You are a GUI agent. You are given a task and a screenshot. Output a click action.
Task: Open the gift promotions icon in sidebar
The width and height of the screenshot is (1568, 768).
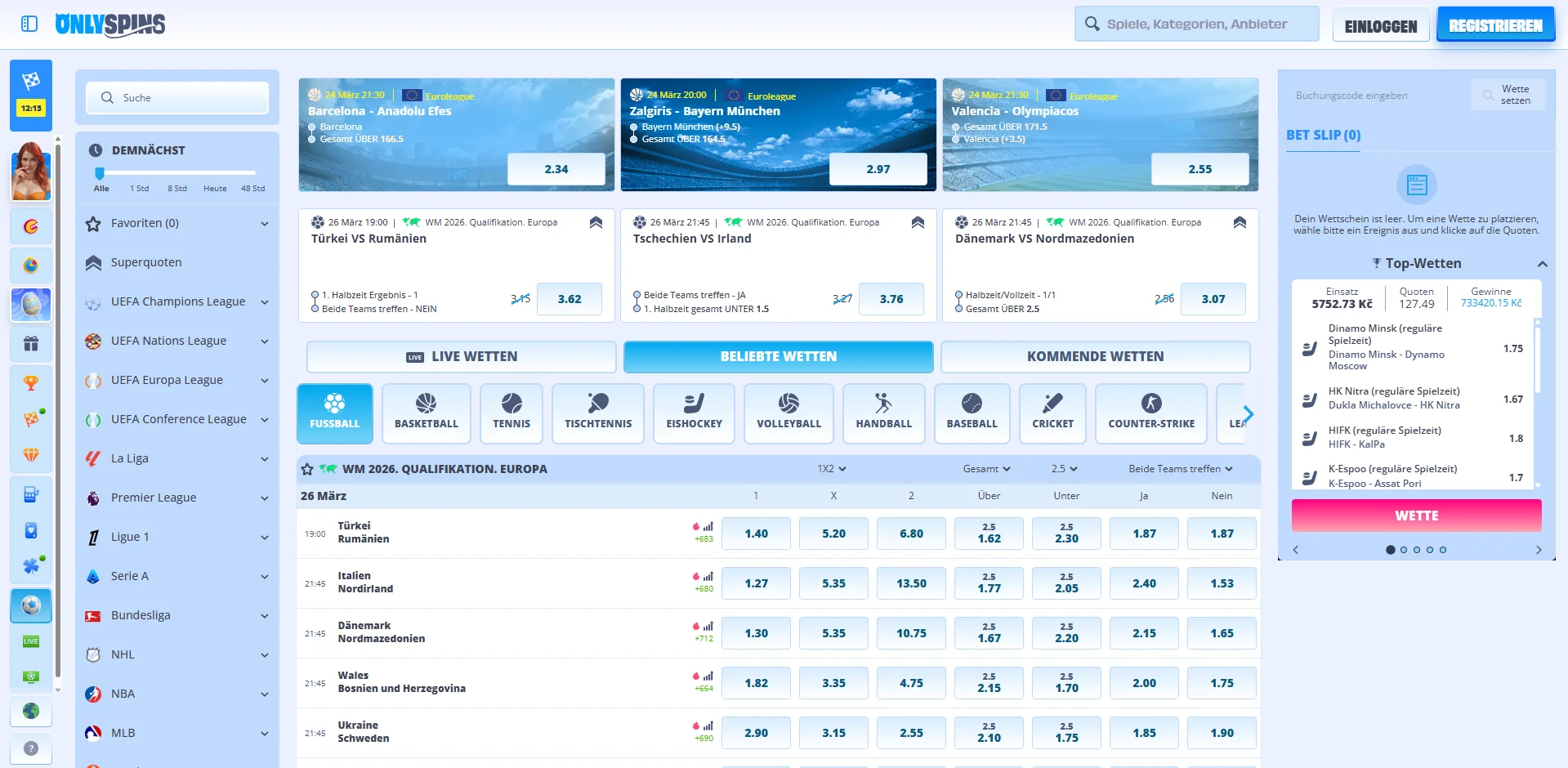[30, 344]
